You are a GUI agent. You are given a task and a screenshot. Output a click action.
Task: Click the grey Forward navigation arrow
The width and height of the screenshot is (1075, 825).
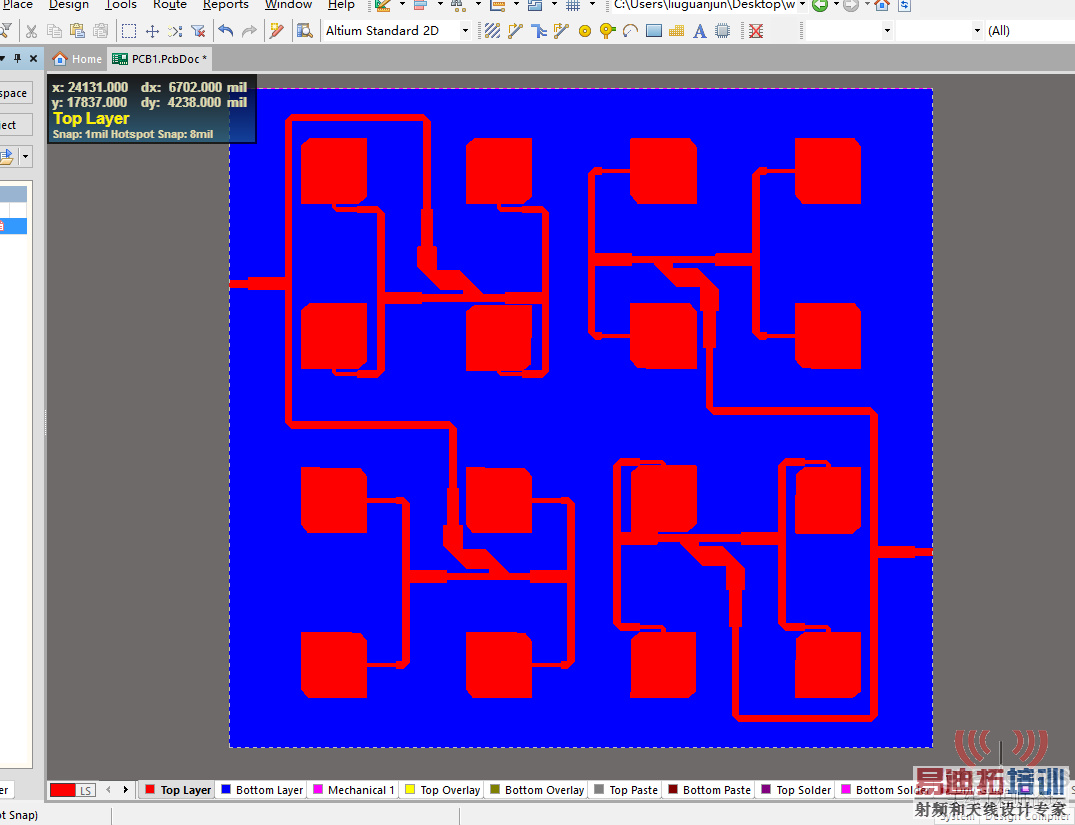[x=850, y=5]
